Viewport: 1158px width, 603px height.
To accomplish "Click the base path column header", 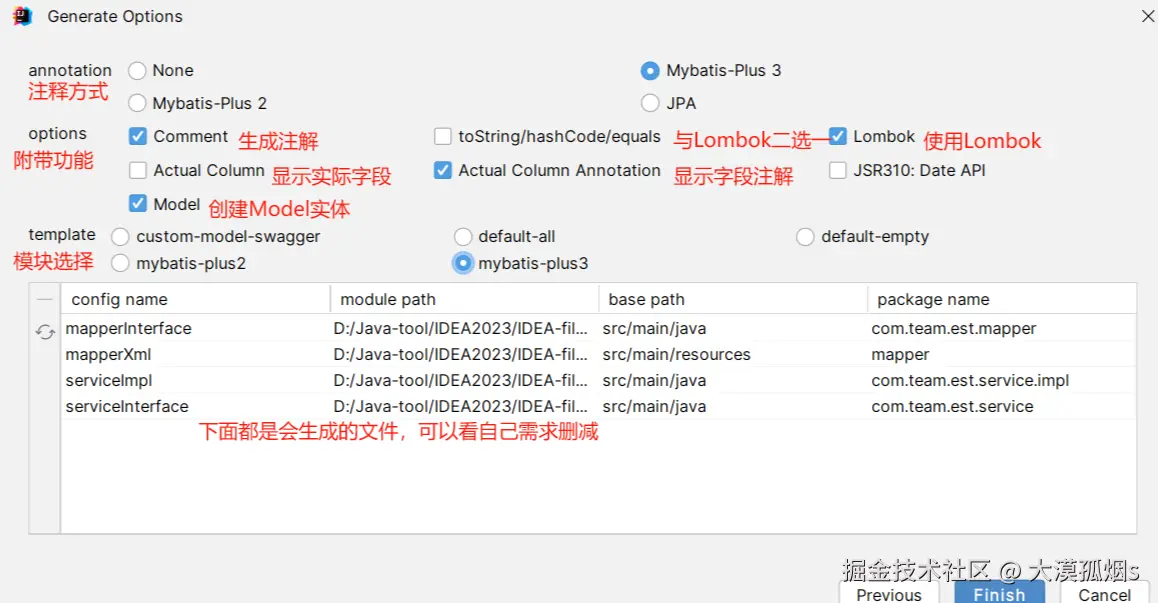I will click(x=733, y=299).
